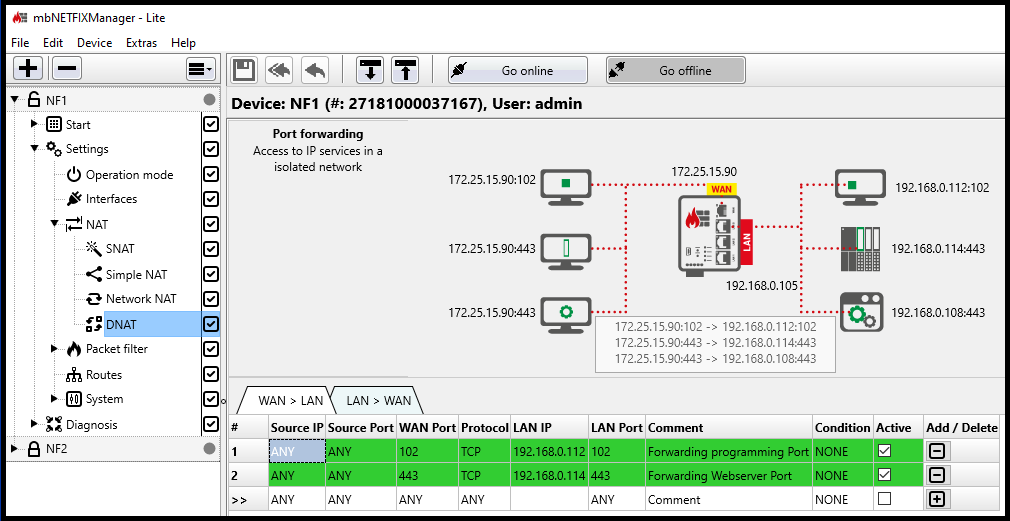The height and width of the screenshot is (521, 1010).
Task: Click the Source IP cell of rule 1
Action: coord(297,451)
